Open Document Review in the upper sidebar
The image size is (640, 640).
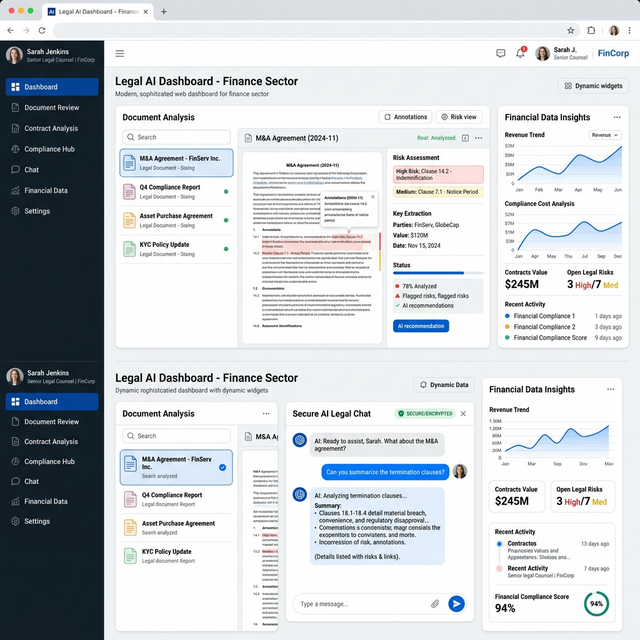[52, 108]
